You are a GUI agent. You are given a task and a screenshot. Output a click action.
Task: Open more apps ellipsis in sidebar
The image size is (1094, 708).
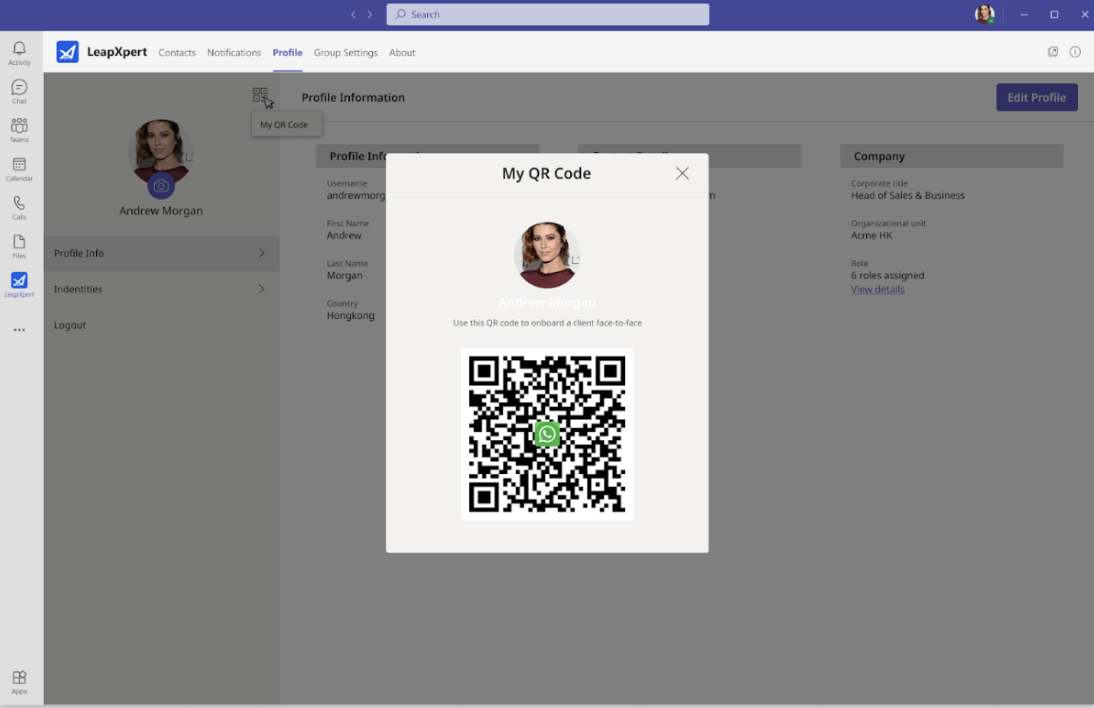pos(19,330)
